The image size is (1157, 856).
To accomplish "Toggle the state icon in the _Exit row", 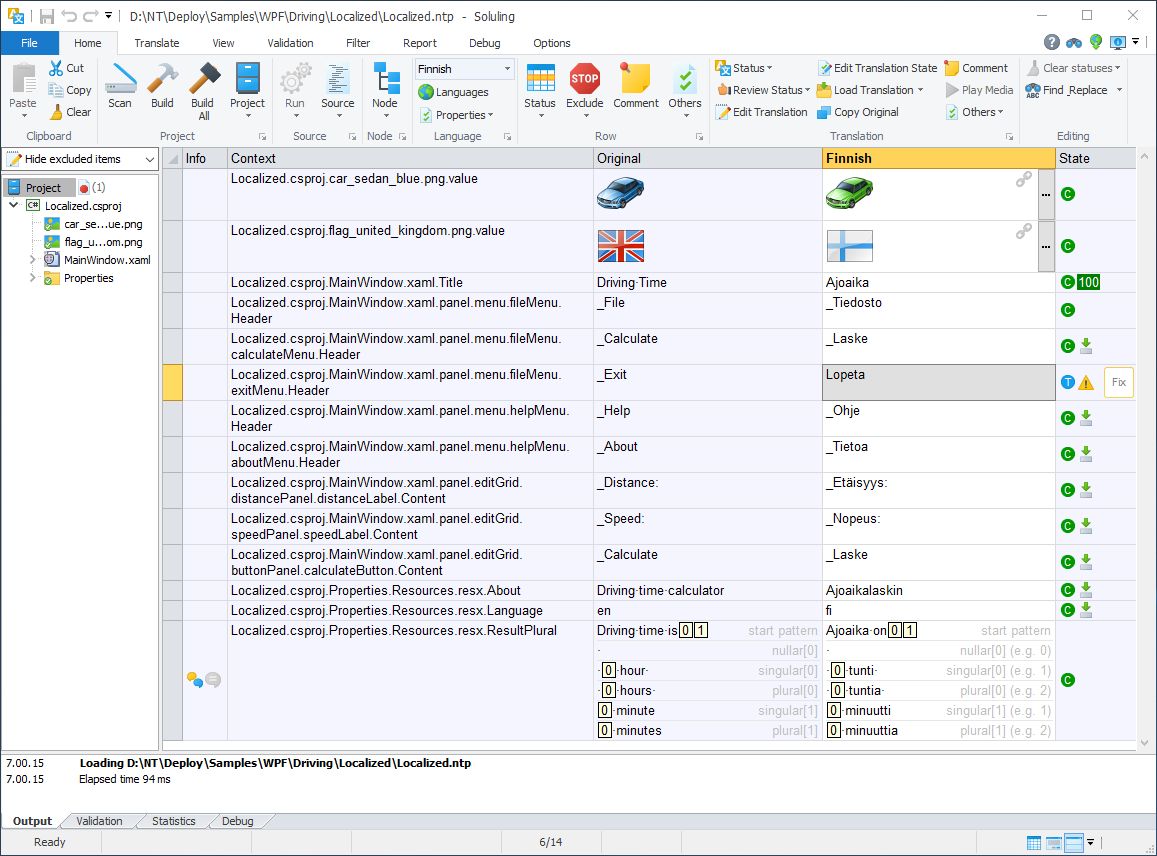I will (1067, 382).
